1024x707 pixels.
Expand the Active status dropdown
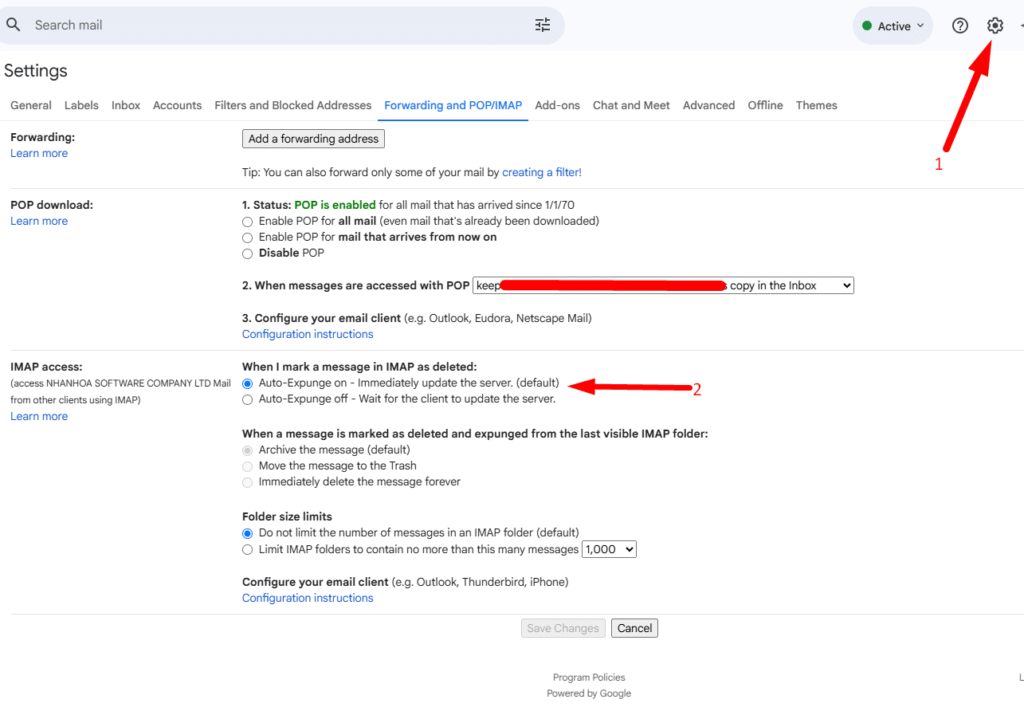click(893, 27)
